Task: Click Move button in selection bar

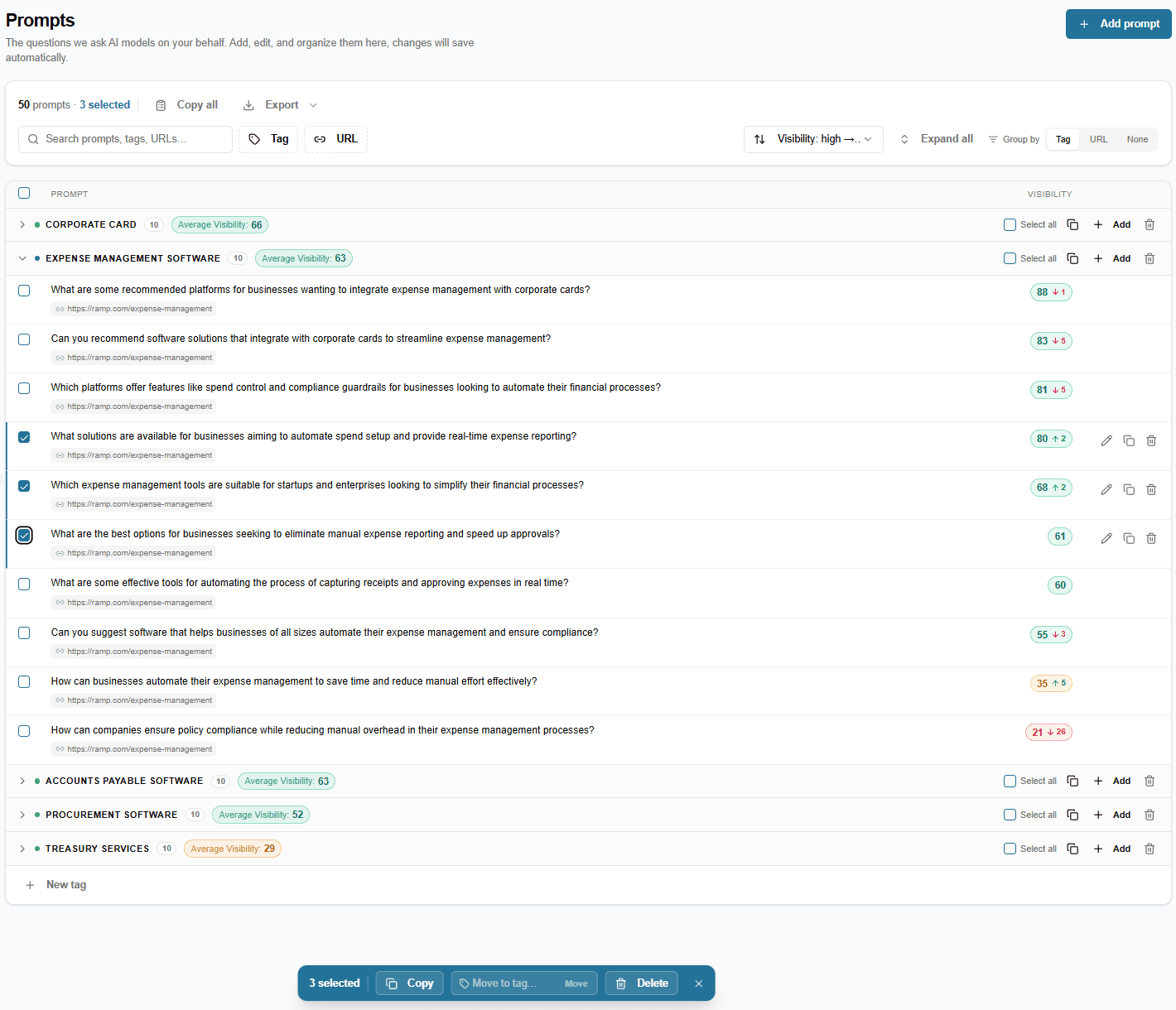Action: click(x=576, y=984)
